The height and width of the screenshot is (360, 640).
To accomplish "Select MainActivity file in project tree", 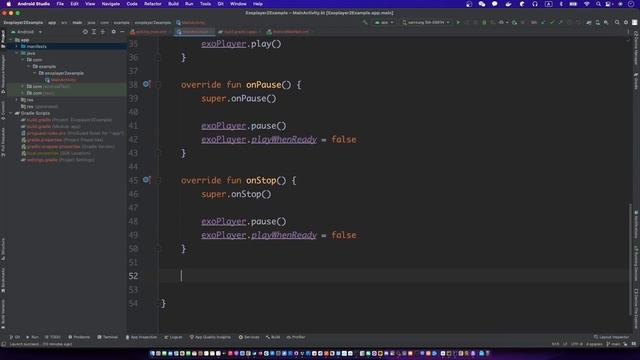I will click(x=60, y=80).
